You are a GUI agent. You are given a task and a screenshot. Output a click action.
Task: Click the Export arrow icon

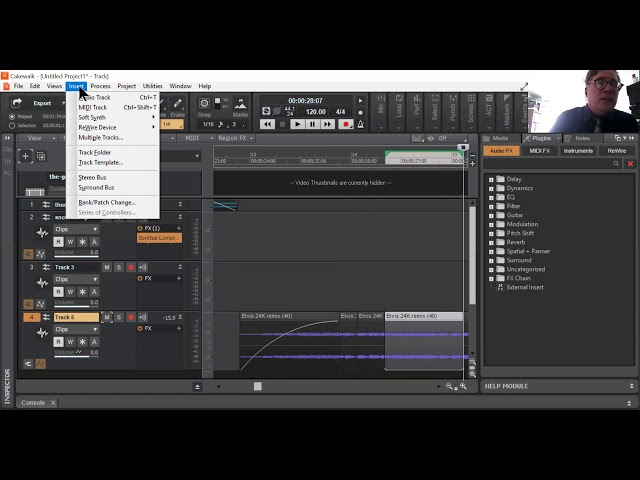[17, 103]
